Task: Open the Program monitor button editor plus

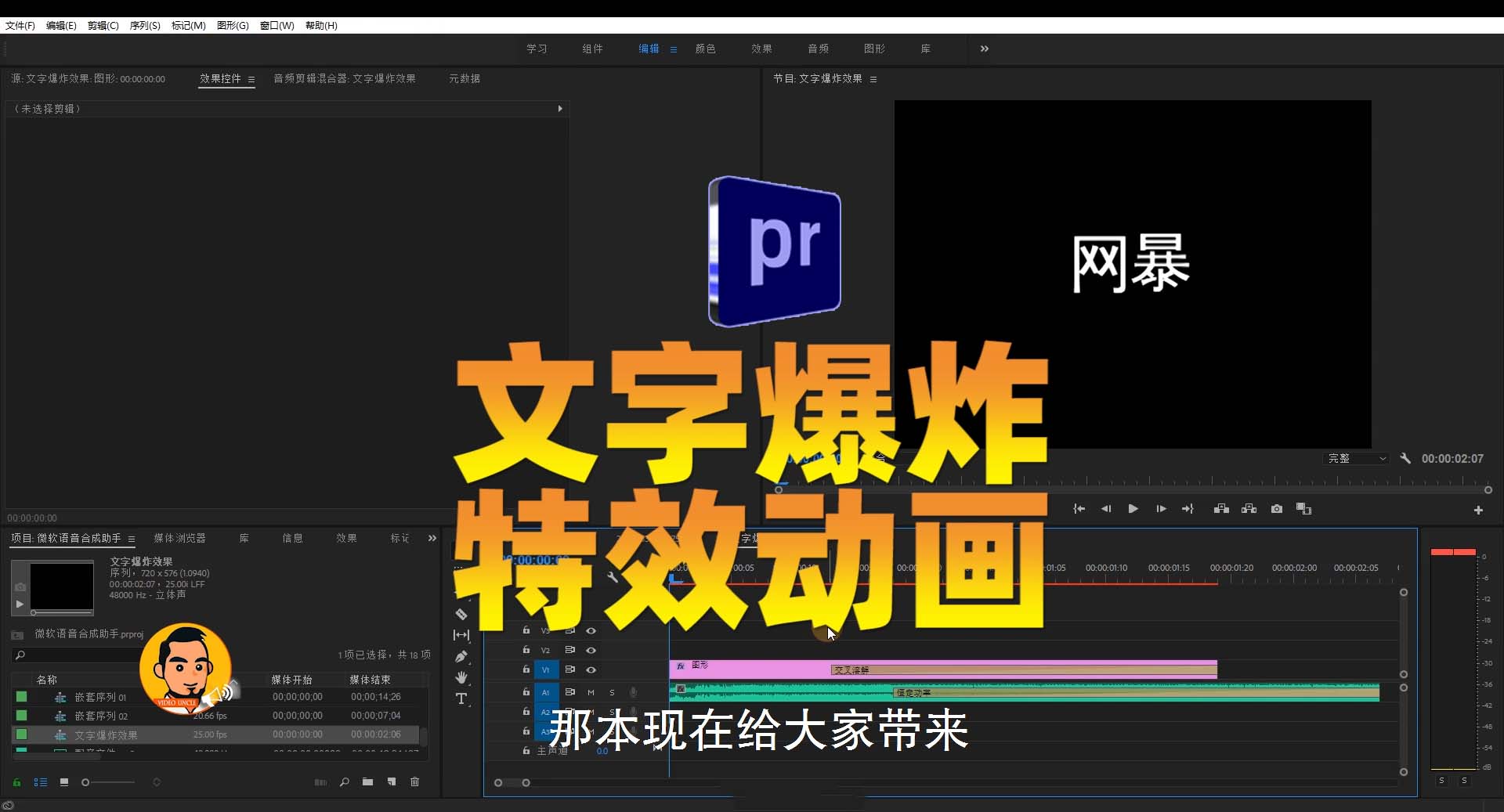Action: [1478, 510]
